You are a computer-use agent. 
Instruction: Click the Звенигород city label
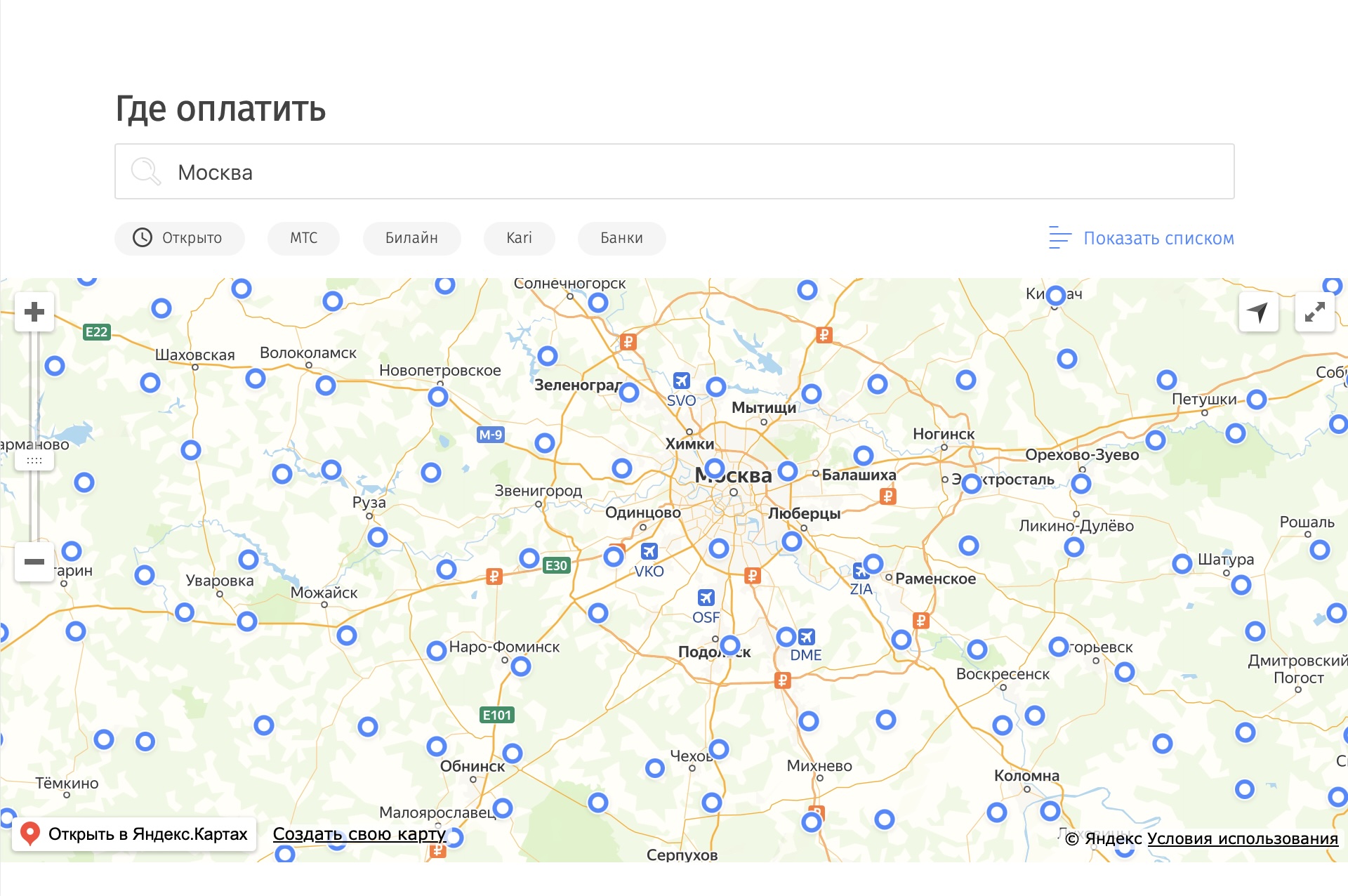coord(538,490)
